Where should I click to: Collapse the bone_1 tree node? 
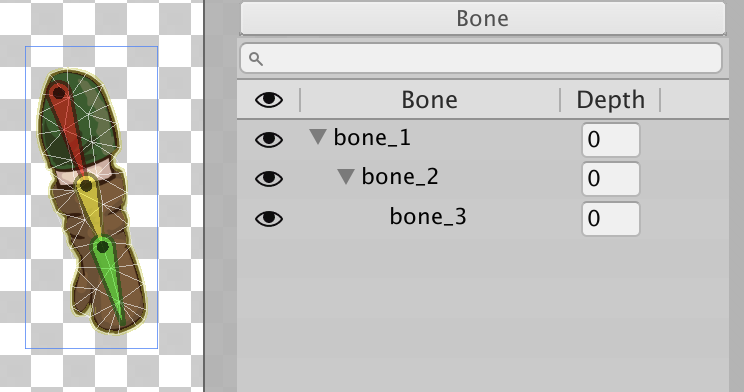coord(318,137)
